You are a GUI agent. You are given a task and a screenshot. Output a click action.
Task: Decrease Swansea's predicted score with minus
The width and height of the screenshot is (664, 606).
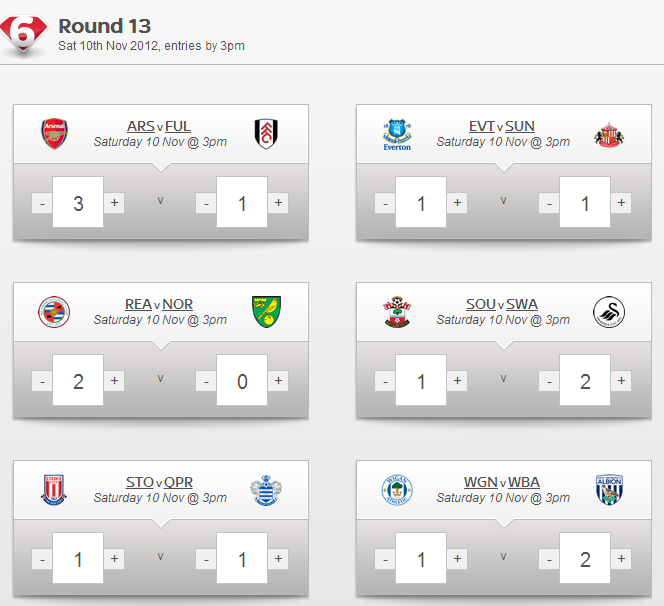tap(549, 381)
